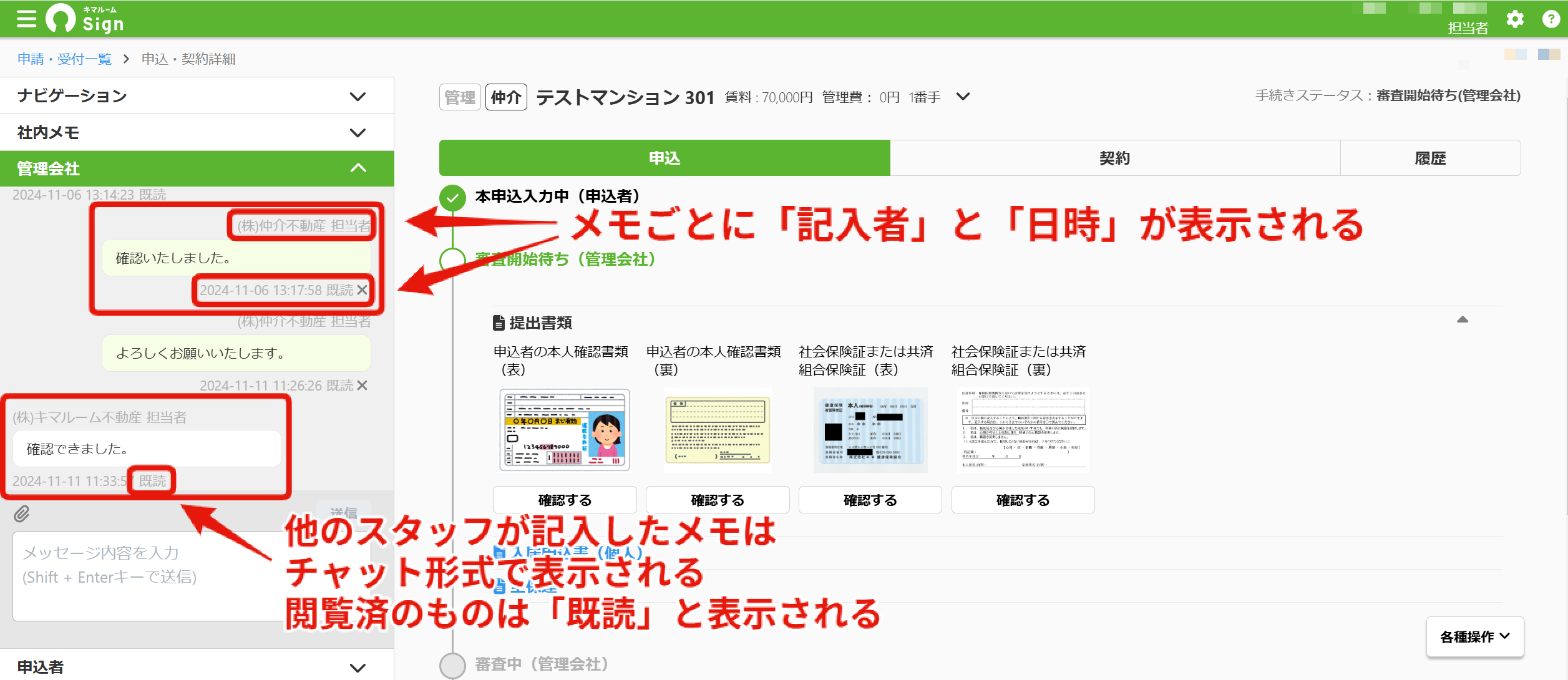The image size is (1568, 680).
Task: Collapse the 提出書類 section arrow
Action: coord(1463,319)
